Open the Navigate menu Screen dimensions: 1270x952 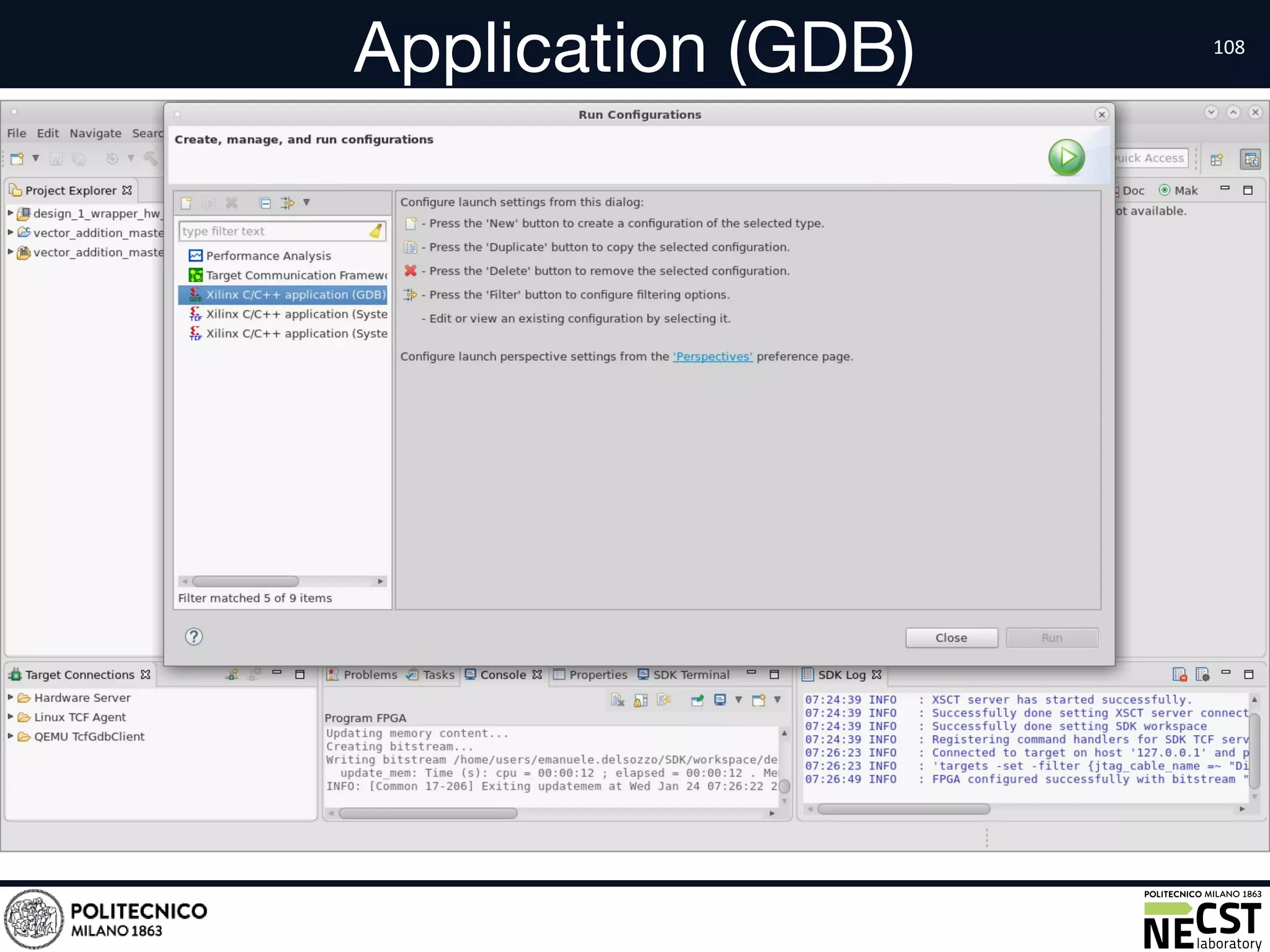pyautogui.click(x=95, y=133)
